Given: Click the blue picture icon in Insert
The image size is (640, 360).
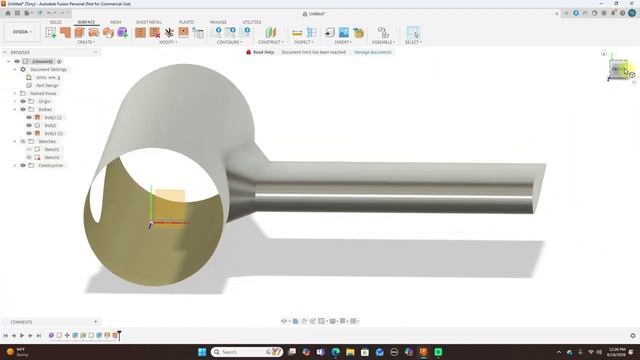Looking at the screenshot, I should [x=344, y=33].
